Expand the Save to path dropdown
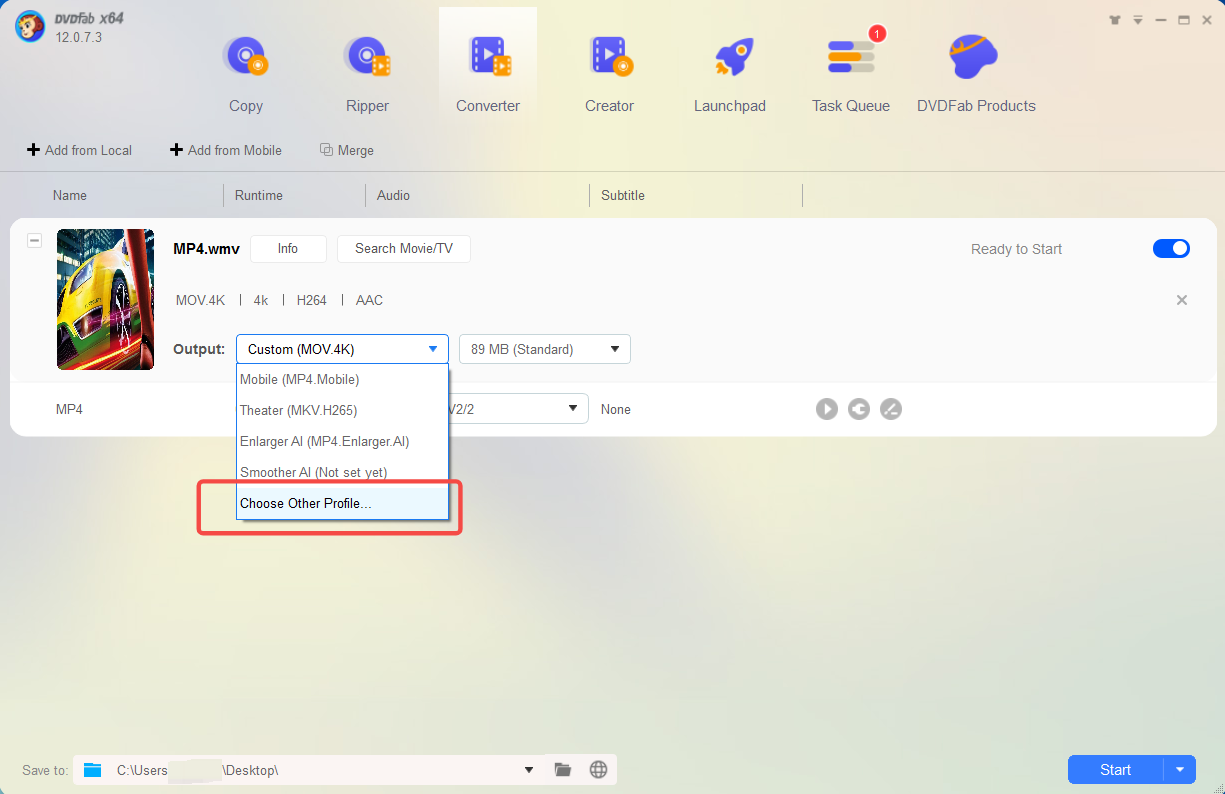Screen dimensions: 1225x794 point(529,769)
